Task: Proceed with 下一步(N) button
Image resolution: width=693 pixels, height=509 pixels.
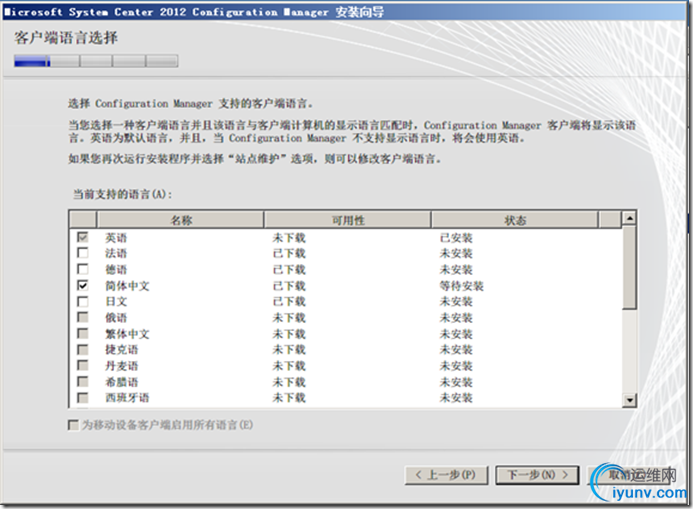Action: tap(537, 475)
